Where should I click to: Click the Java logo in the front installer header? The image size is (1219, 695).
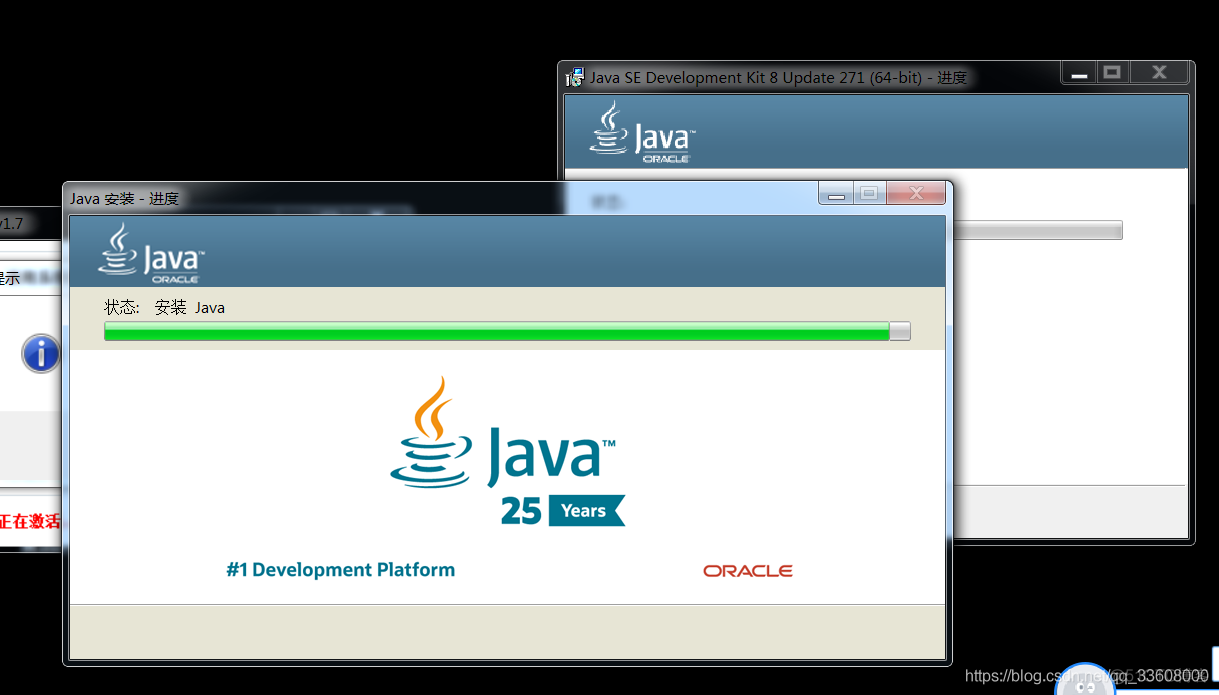[151, 253]
